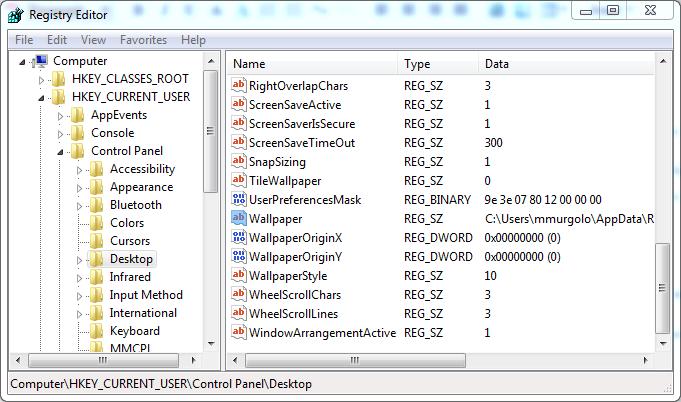
Task: Open the Edit menu
Action: (57, 40)
